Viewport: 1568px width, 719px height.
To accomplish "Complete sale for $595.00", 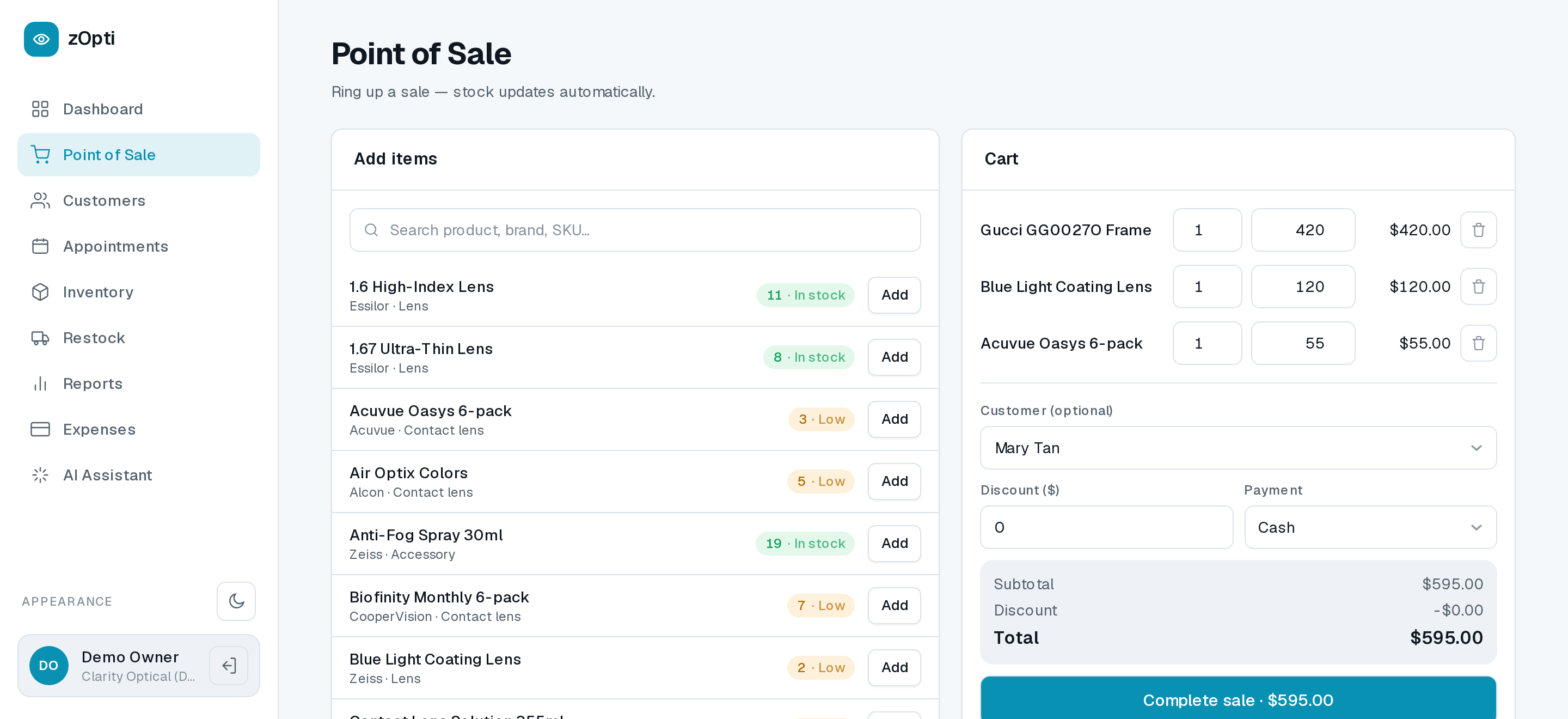I will 1238,699.
